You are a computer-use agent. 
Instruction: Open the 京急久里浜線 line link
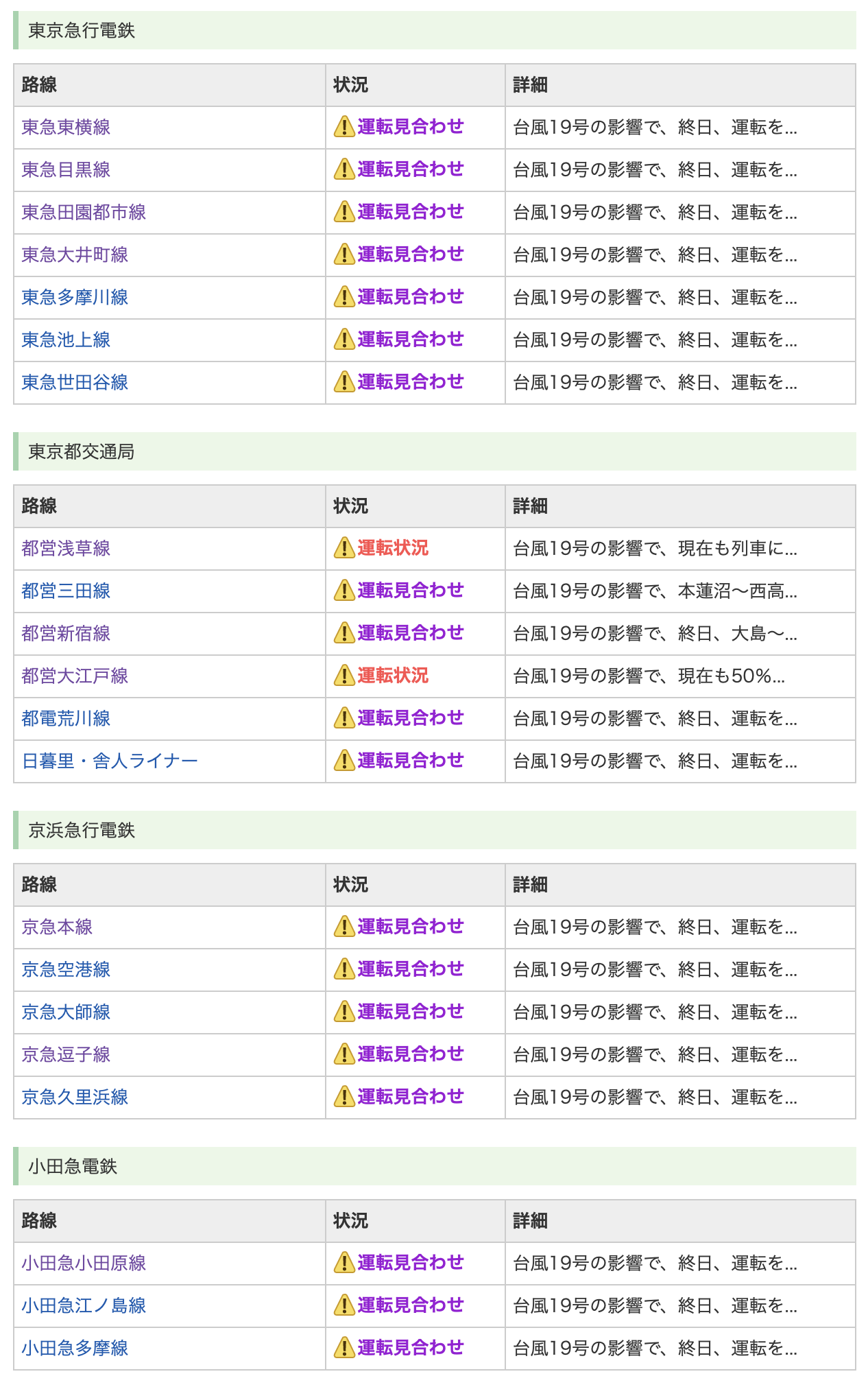point(75,1098)
